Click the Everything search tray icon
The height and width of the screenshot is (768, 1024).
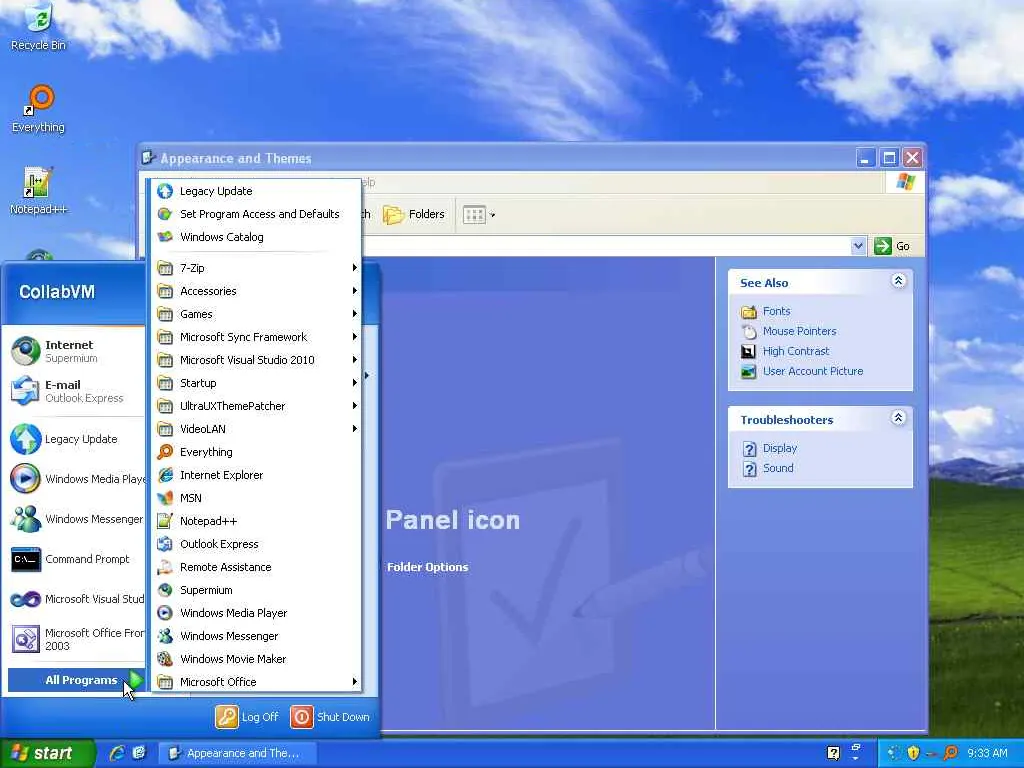click(951, 753)
